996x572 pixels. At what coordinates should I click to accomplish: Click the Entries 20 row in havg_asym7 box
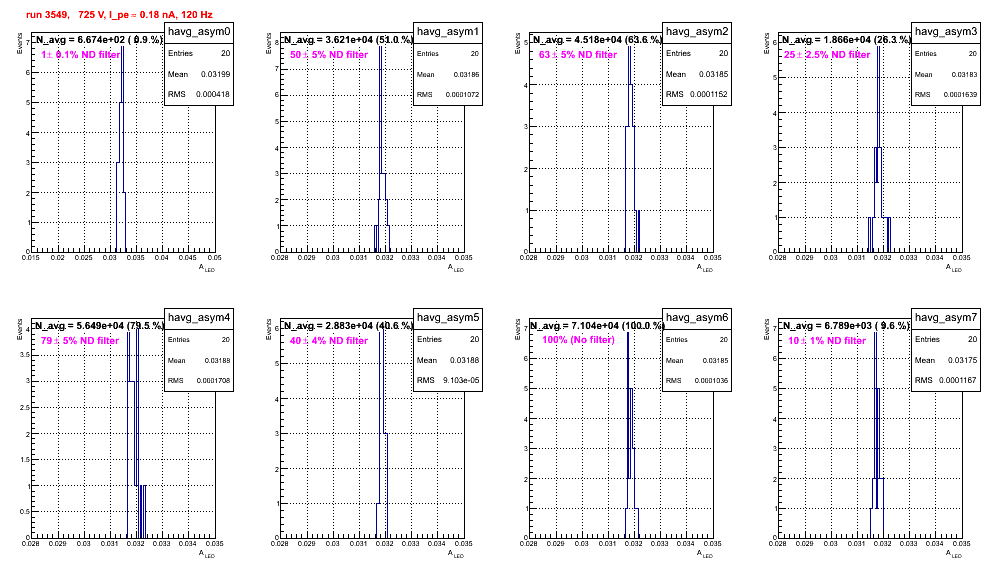point(946,339)
